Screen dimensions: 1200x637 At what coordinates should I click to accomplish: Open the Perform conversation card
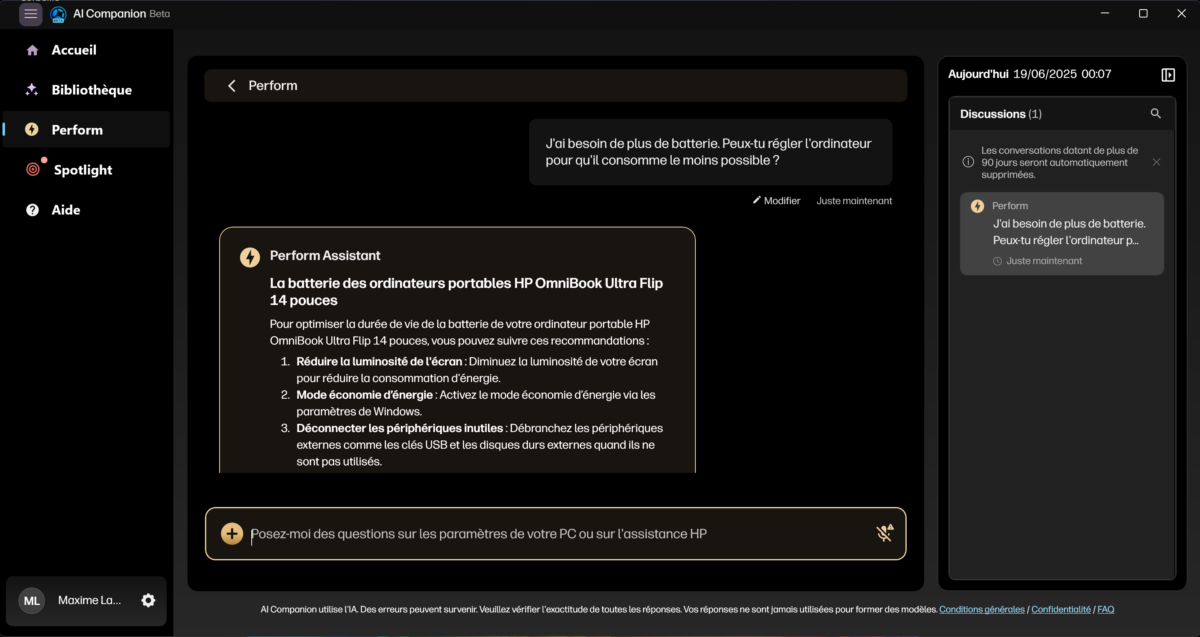coord(1062,234)
